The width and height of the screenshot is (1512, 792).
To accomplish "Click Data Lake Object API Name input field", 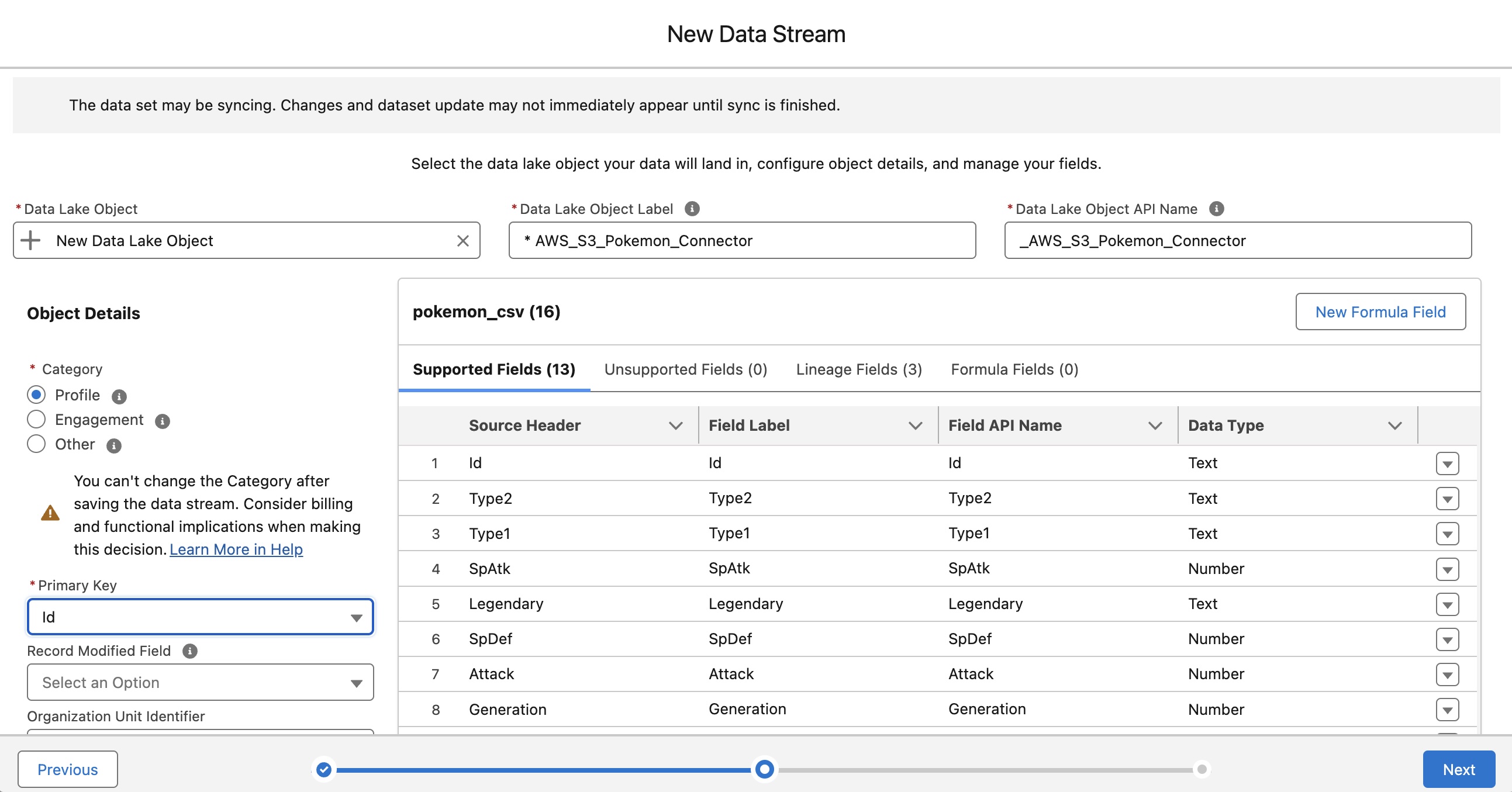I will (1237, 241).
